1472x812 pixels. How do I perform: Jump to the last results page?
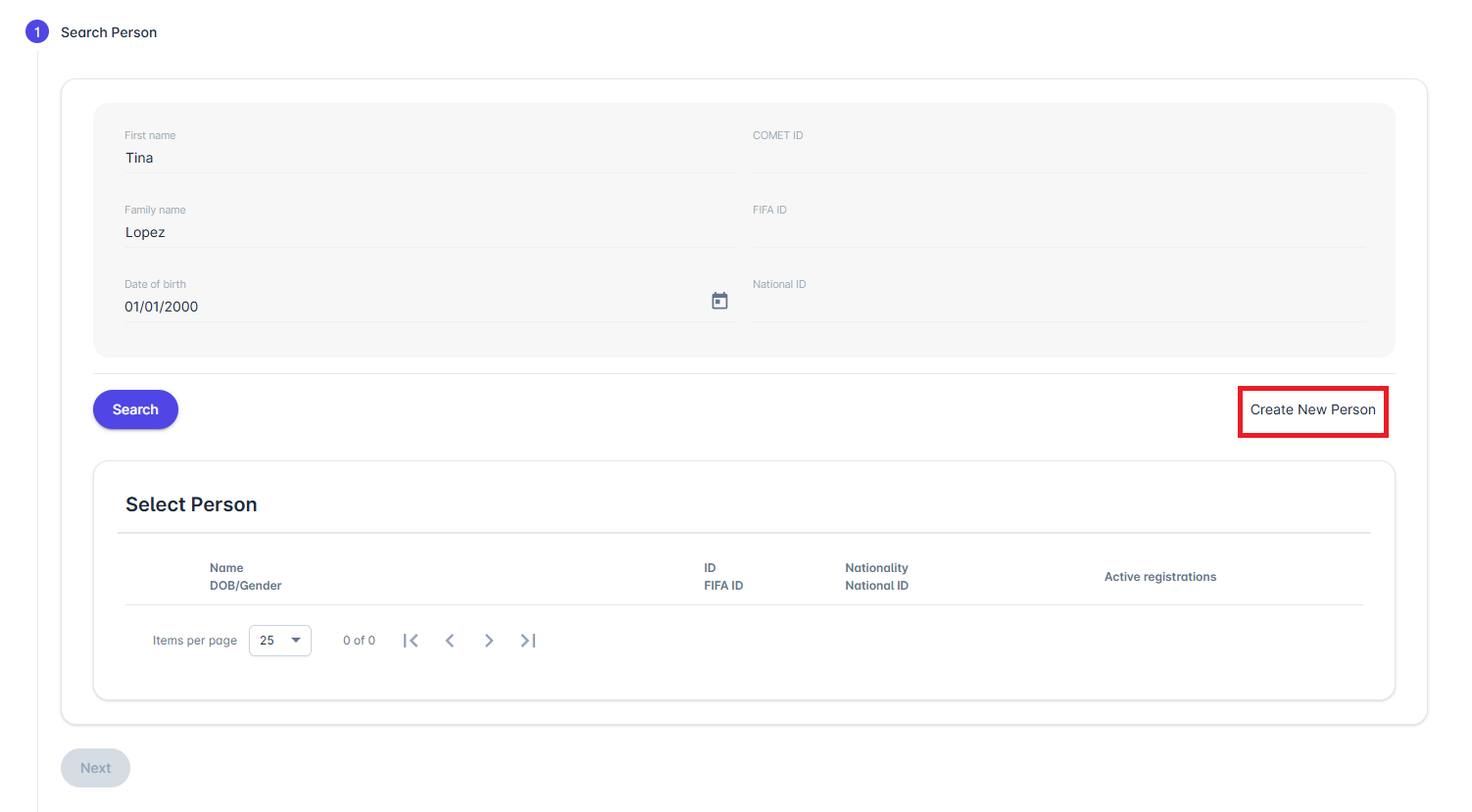[527, 641]
